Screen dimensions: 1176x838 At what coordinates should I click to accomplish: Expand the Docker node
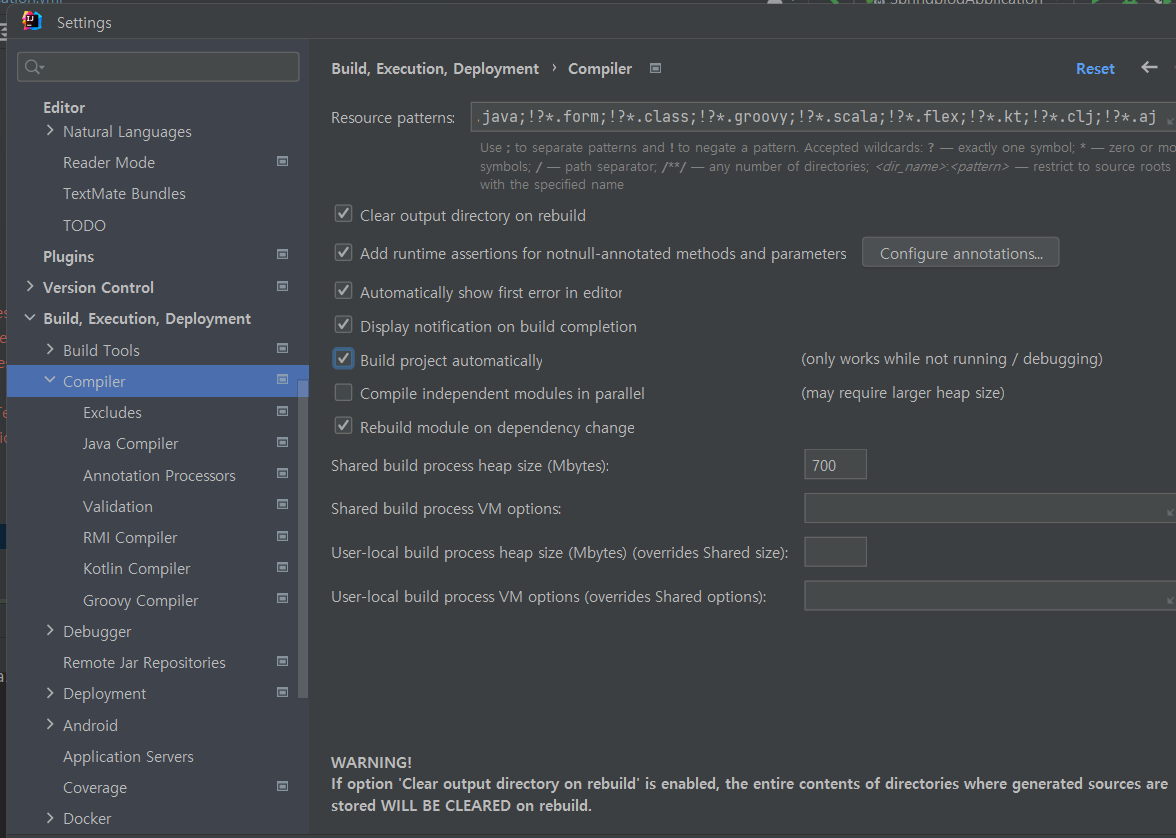click(50, 818)
